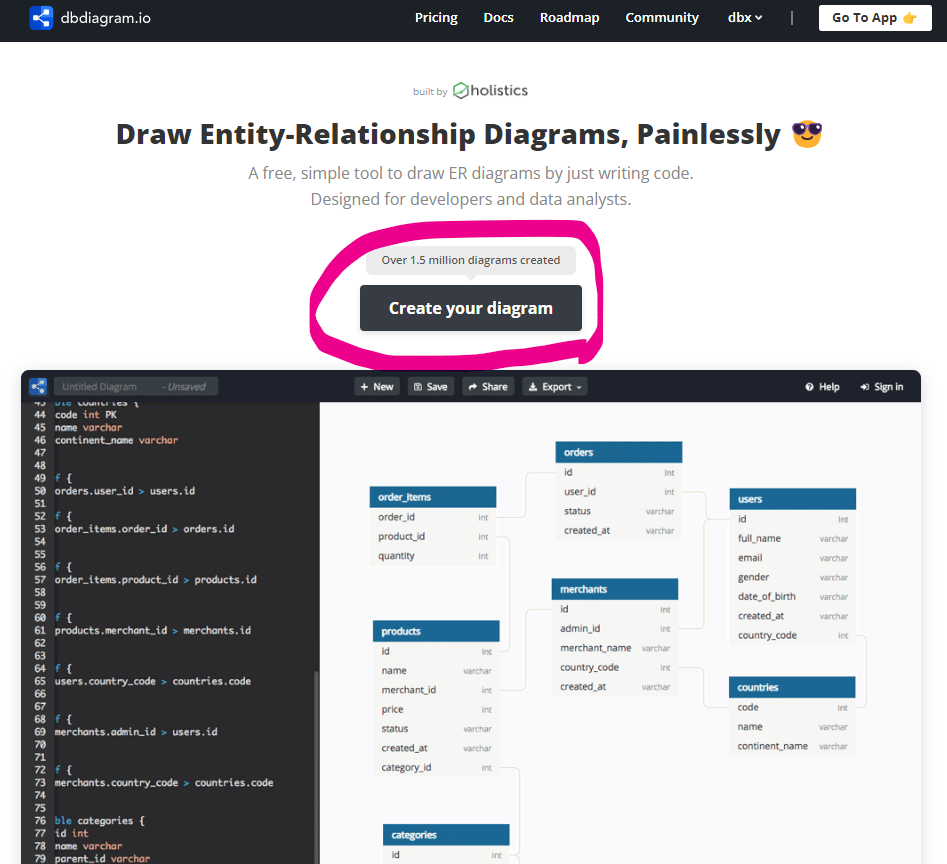Click the Save button in preview toolbar

pos(431,386)
